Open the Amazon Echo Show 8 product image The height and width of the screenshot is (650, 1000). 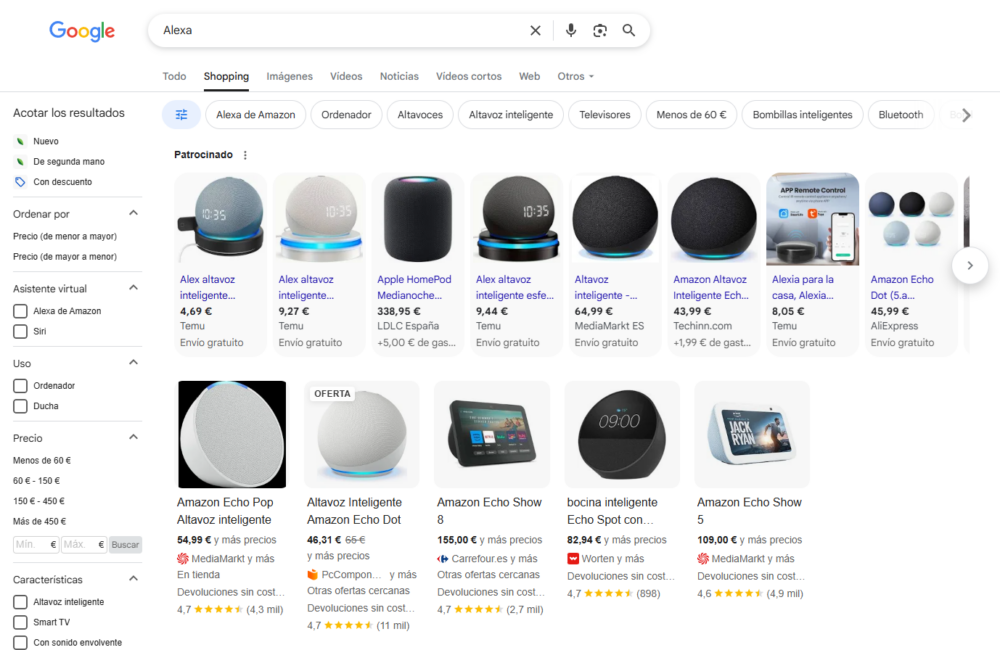pos(492,434)
